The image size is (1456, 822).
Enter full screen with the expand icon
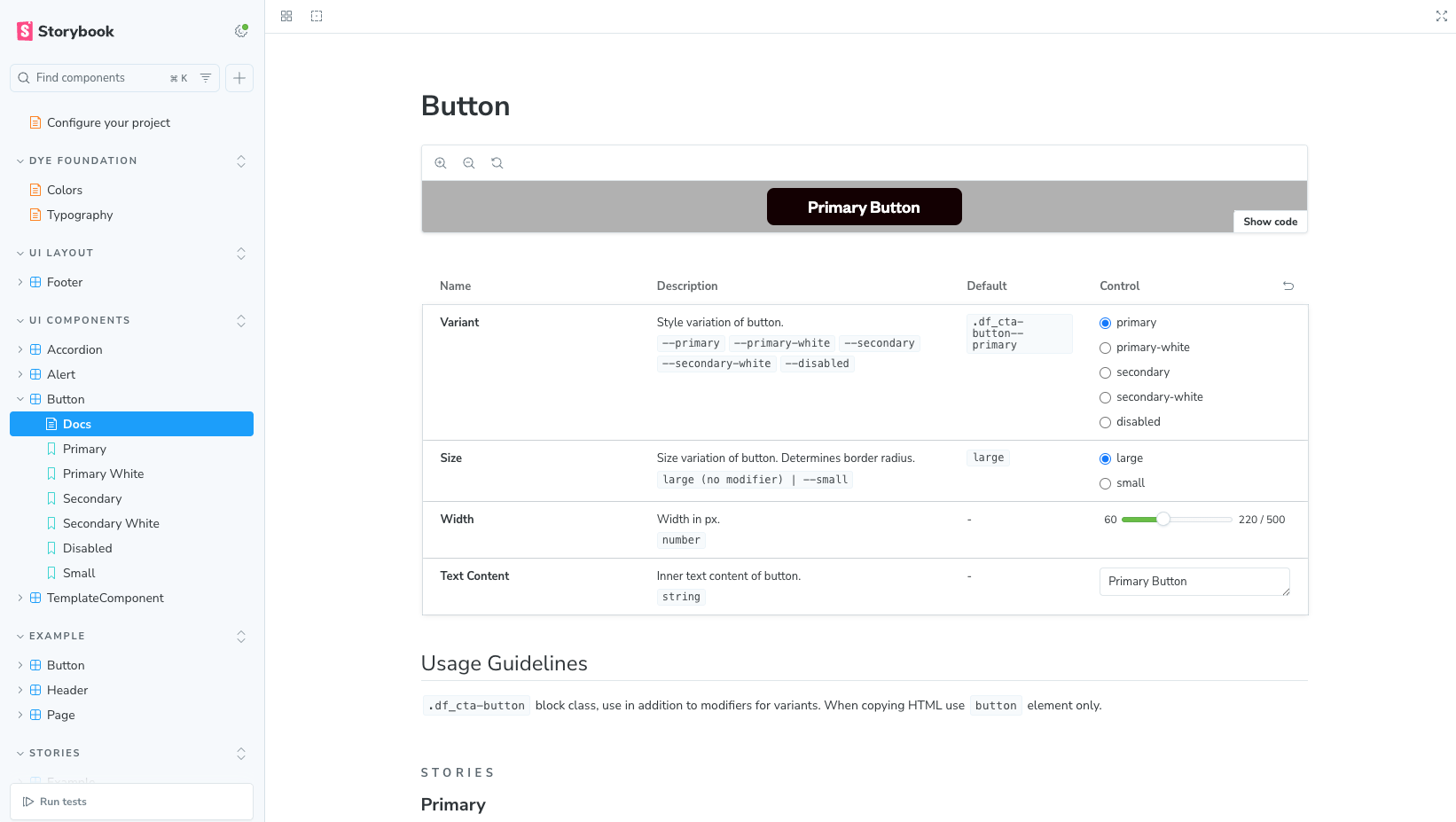pyautogui.click(x=1442, y=16)
